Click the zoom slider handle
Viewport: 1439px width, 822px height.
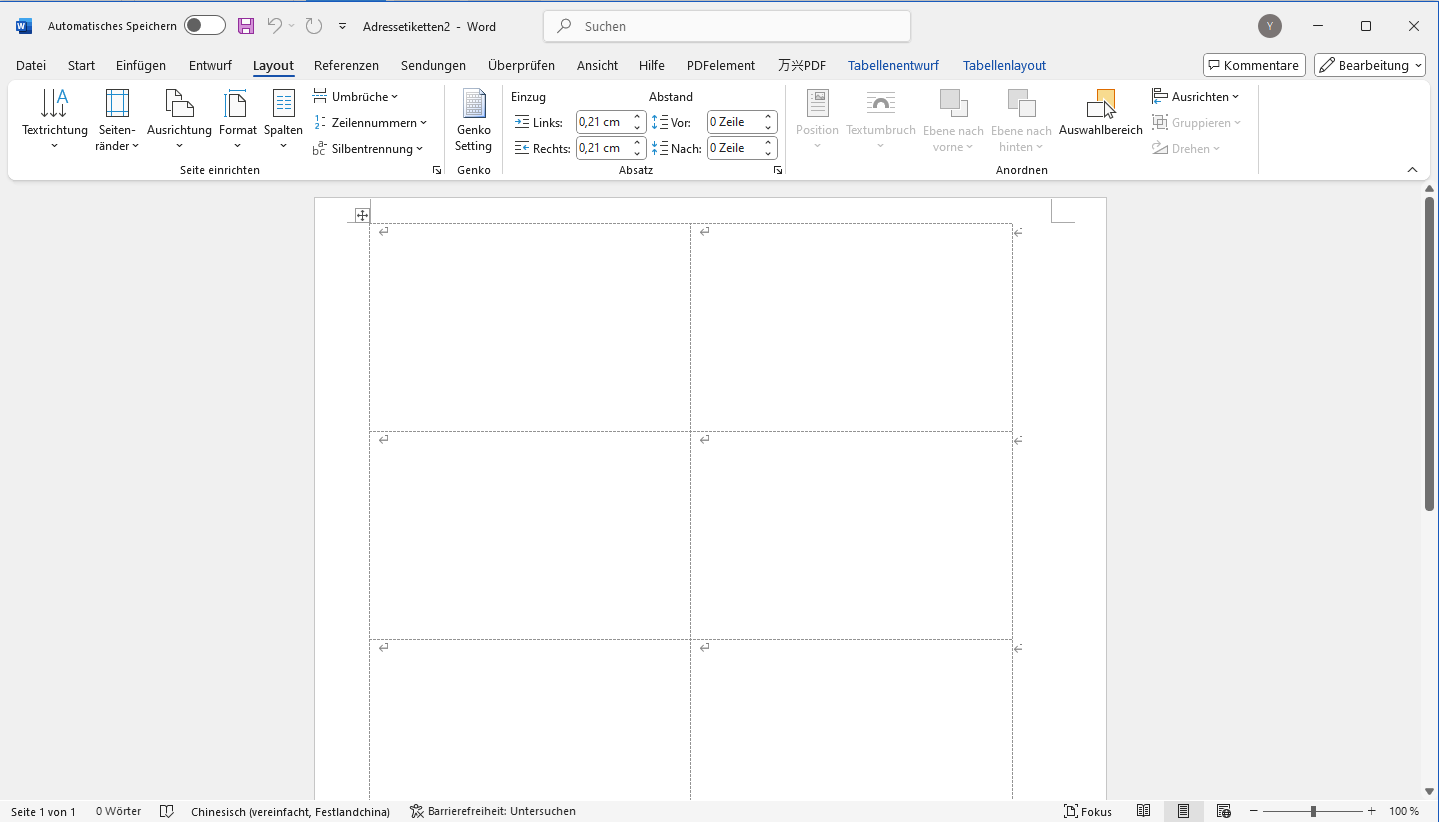coord(1313,811)
